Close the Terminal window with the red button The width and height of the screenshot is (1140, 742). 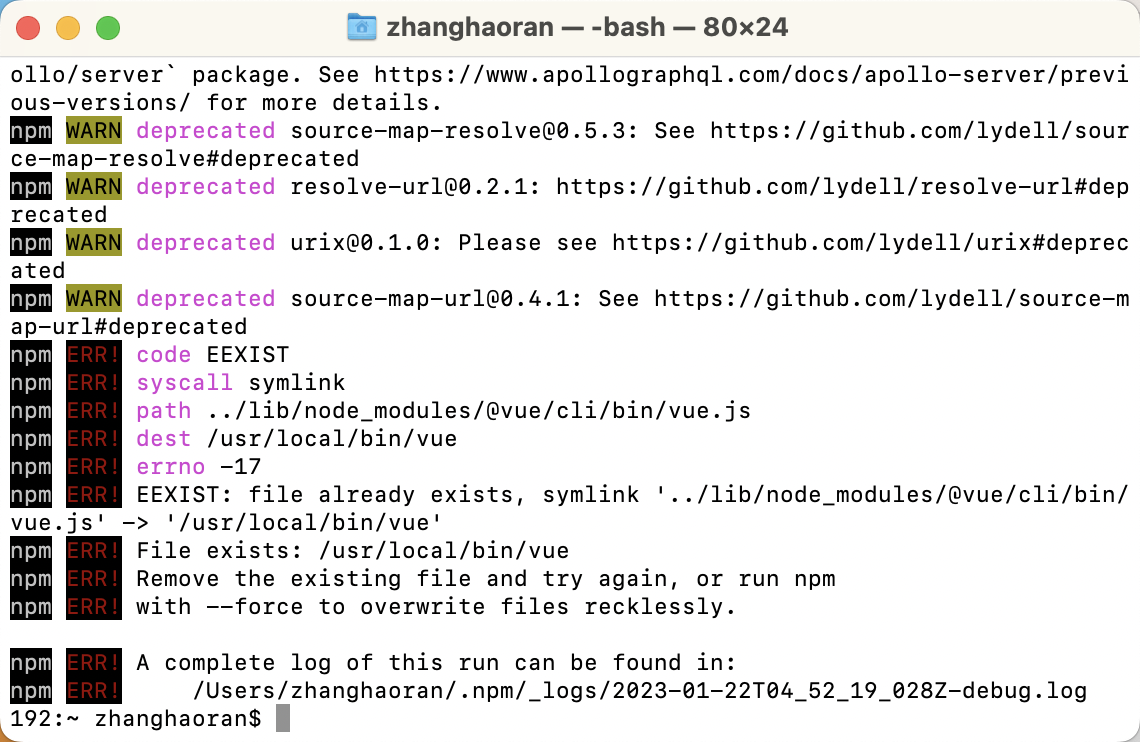click(28, 28)
